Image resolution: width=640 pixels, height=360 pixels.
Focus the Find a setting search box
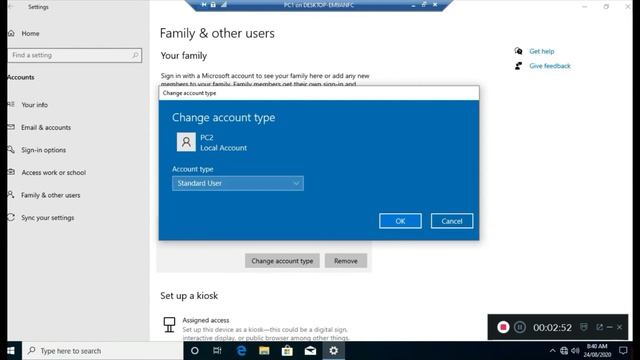[x=74, y=55]
